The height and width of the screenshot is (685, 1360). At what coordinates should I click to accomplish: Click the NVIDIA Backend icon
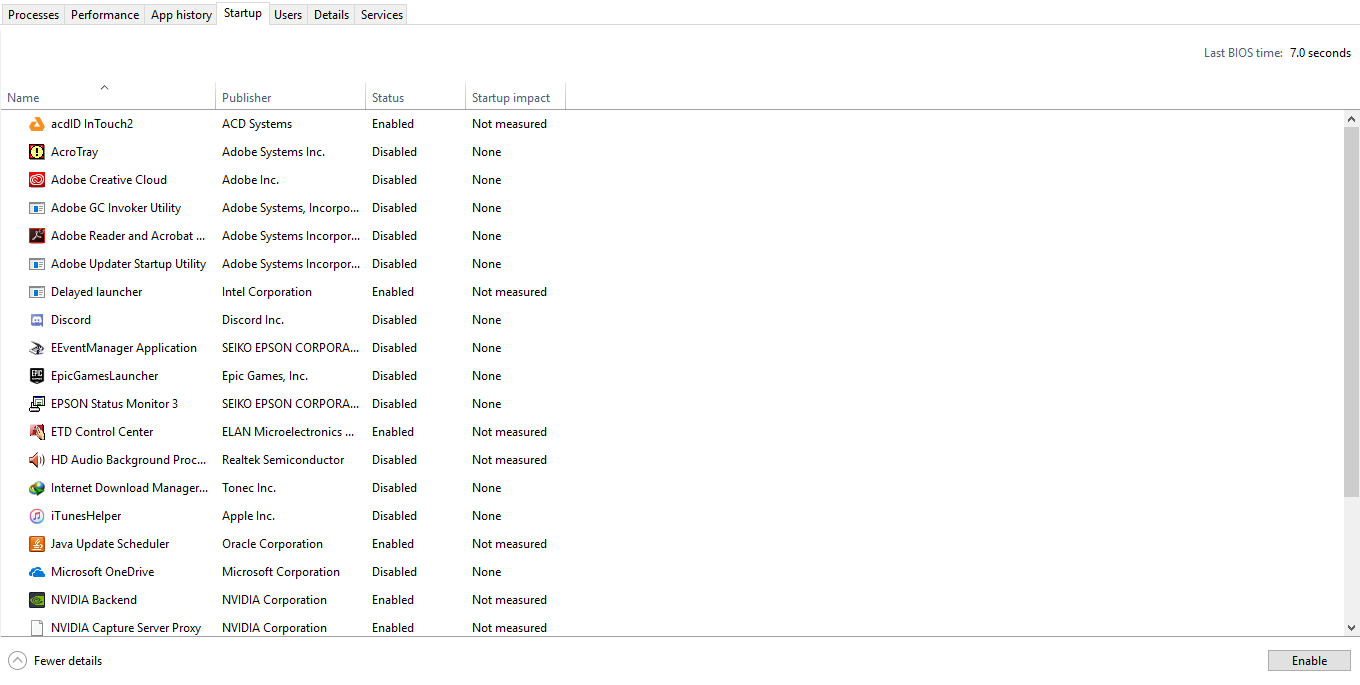(x=37, y=600)
